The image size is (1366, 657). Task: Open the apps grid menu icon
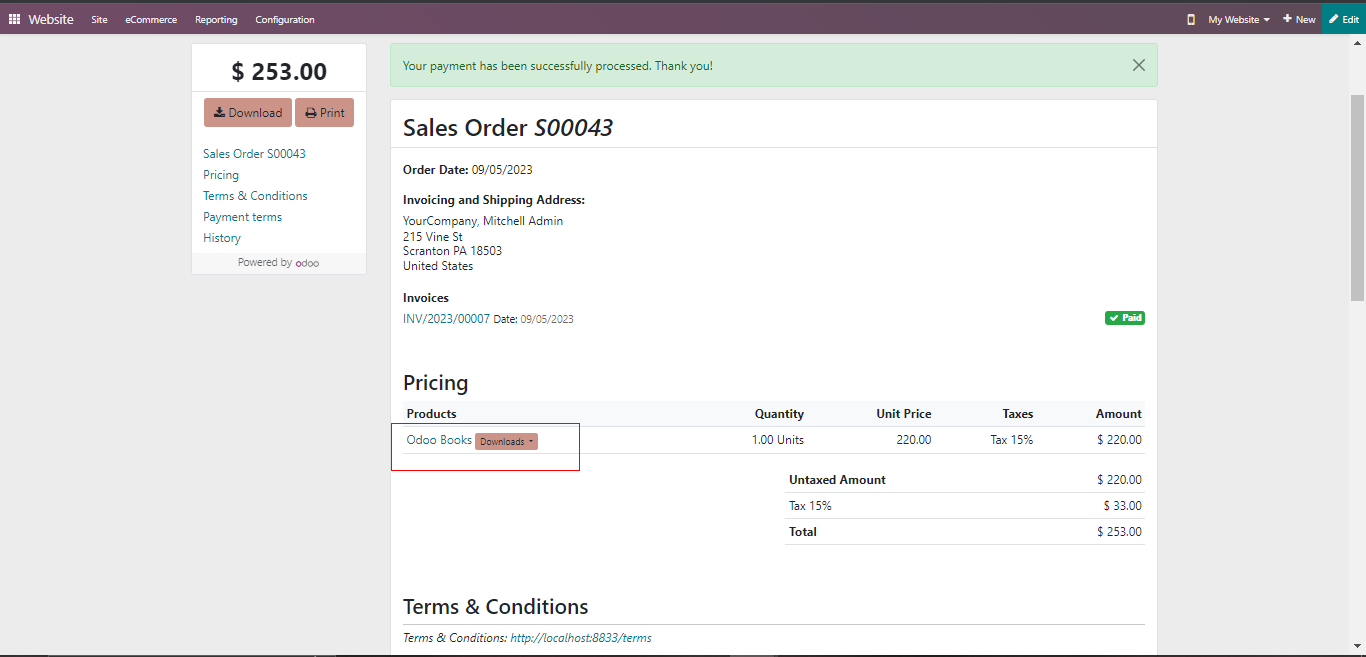click(x=14, y=19)
